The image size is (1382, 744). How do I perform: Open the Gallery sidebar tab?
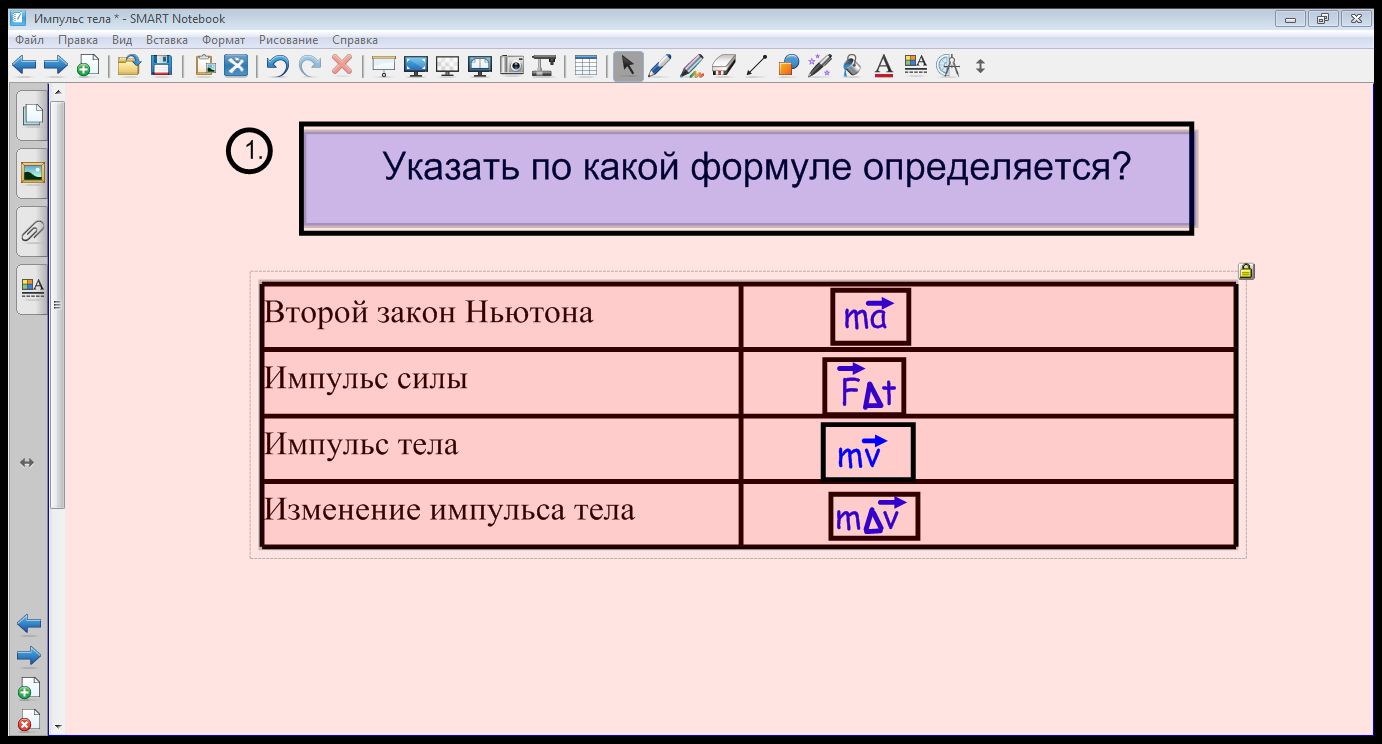point(32,173)
